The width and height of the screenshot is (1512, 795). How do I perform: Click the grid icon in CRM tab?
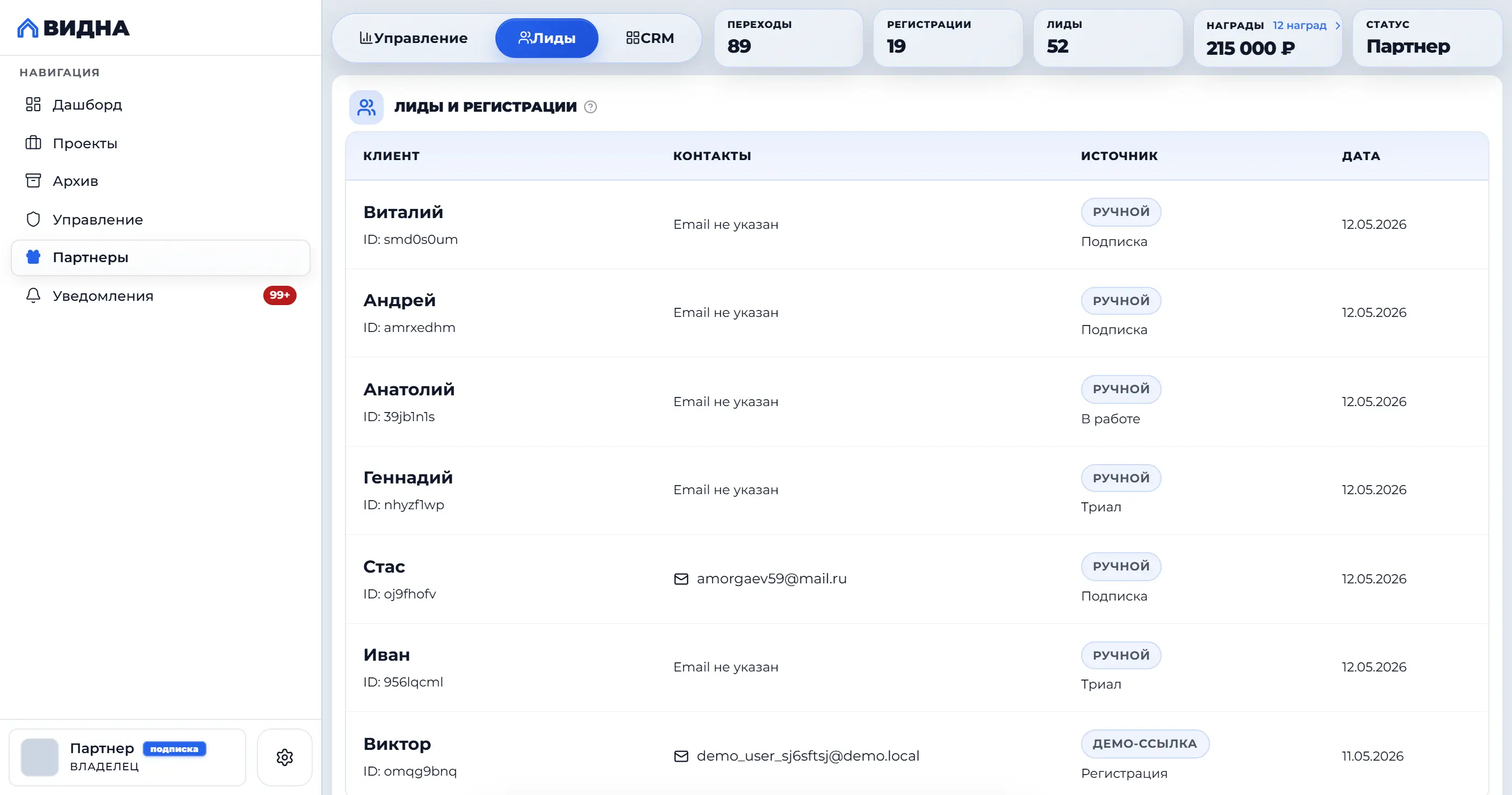[633, 38]
